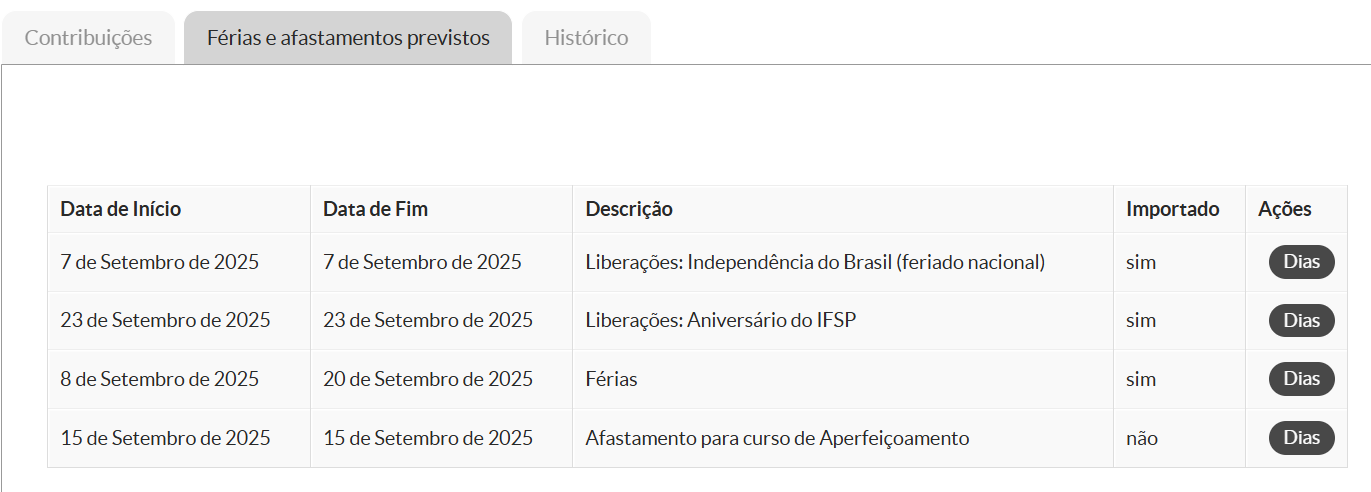Click the Data de Fim column header

pyautogui.click(x=375, y=209)
